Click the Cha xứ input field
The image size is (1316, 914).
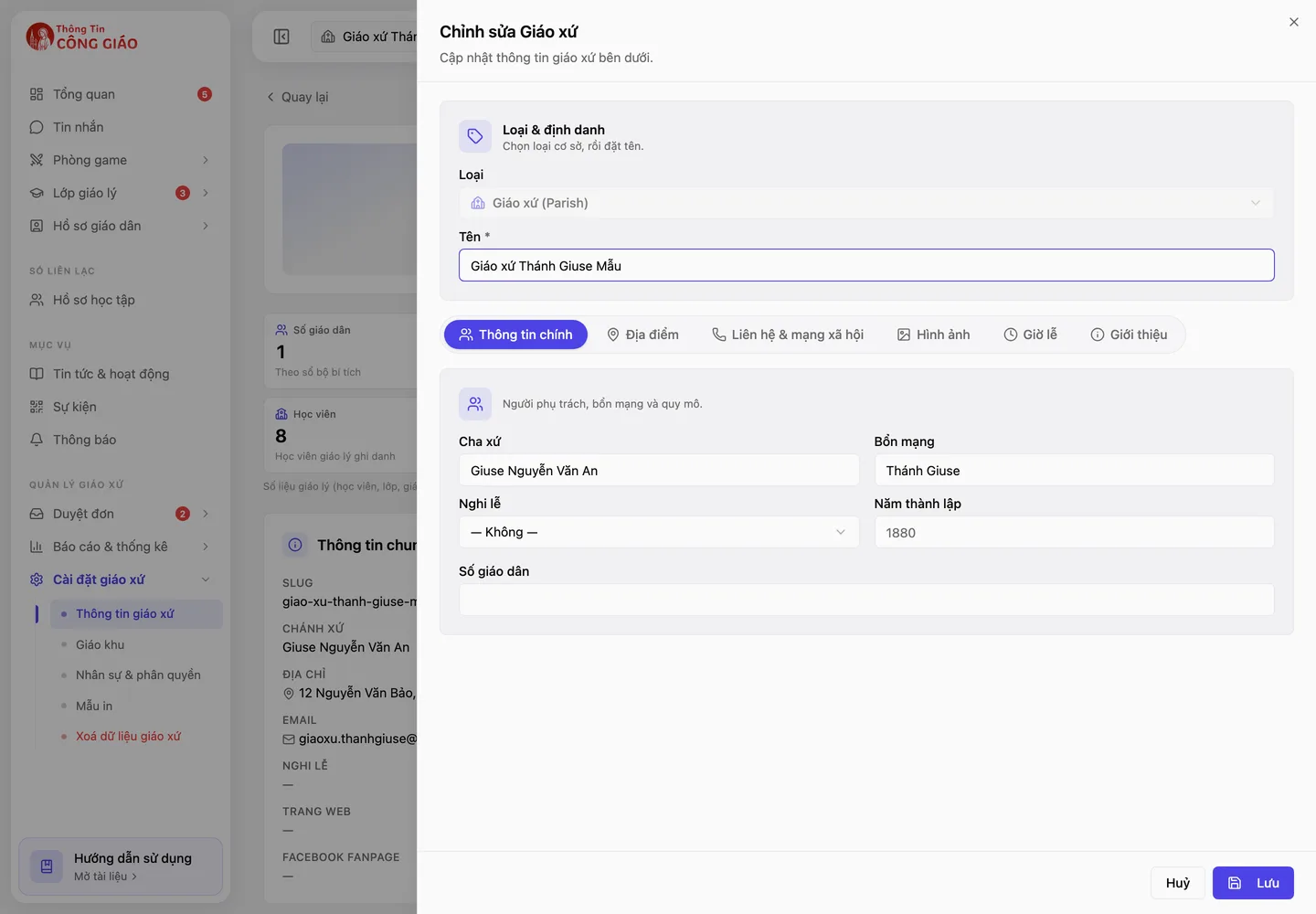[659, 470]
